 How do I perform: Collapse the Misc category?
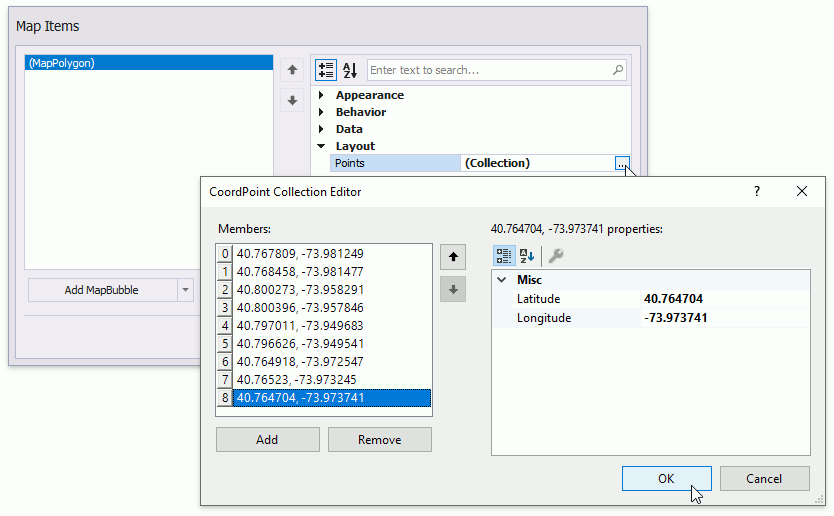502,280
